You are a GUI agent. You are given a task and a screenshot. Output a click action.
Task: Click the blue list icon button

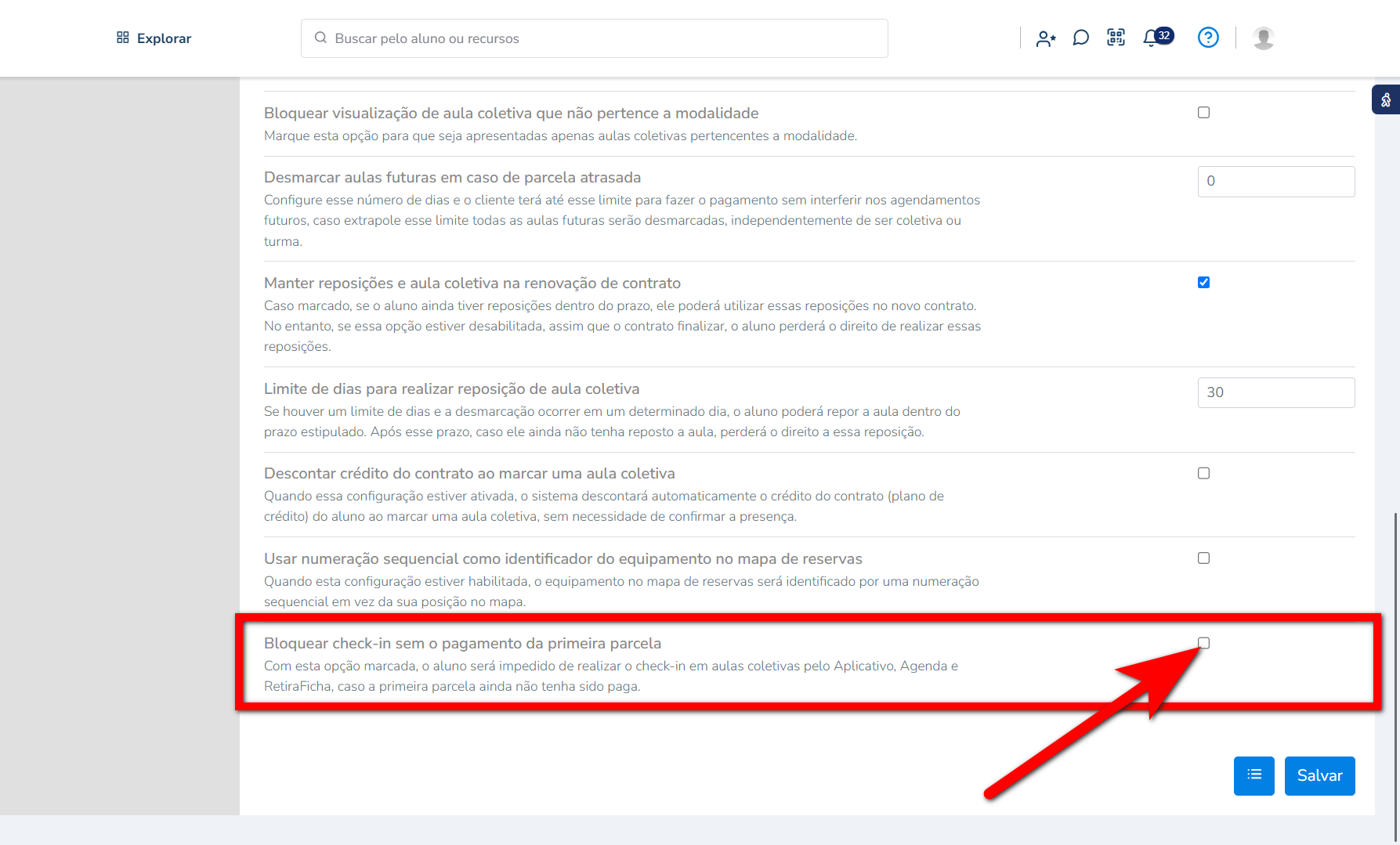click(1253, 775)
